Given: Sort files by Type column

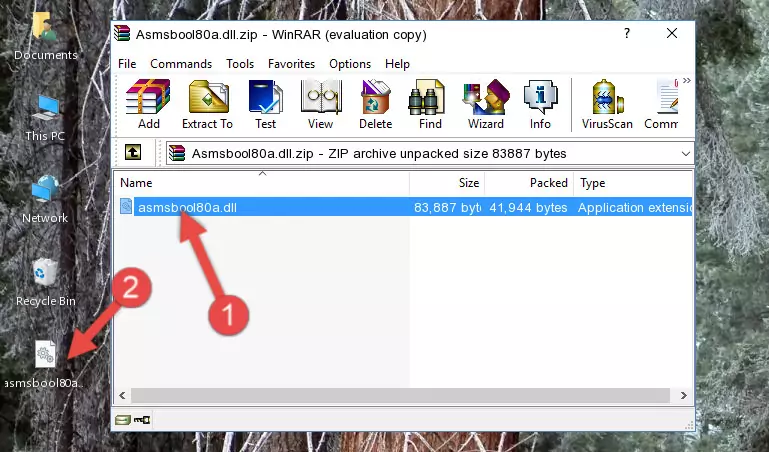Looking at the screenshot, I should pos(633,183).
